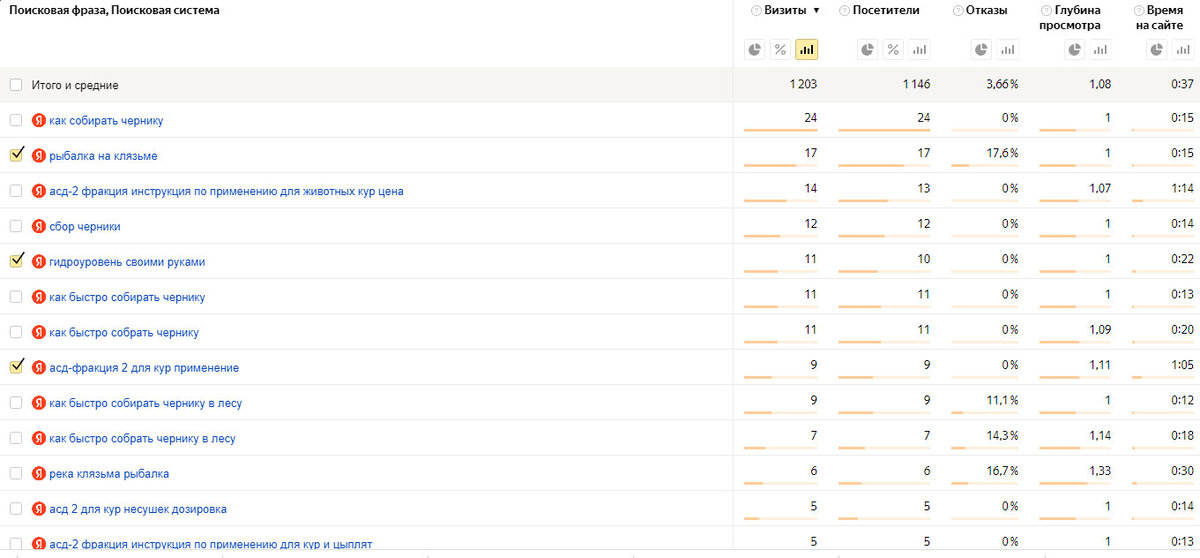Viewport: 1200px width, 558px height.
Task: Tick the checkbox for 'река клязьма рыбалка'
Action: [15, 473]
